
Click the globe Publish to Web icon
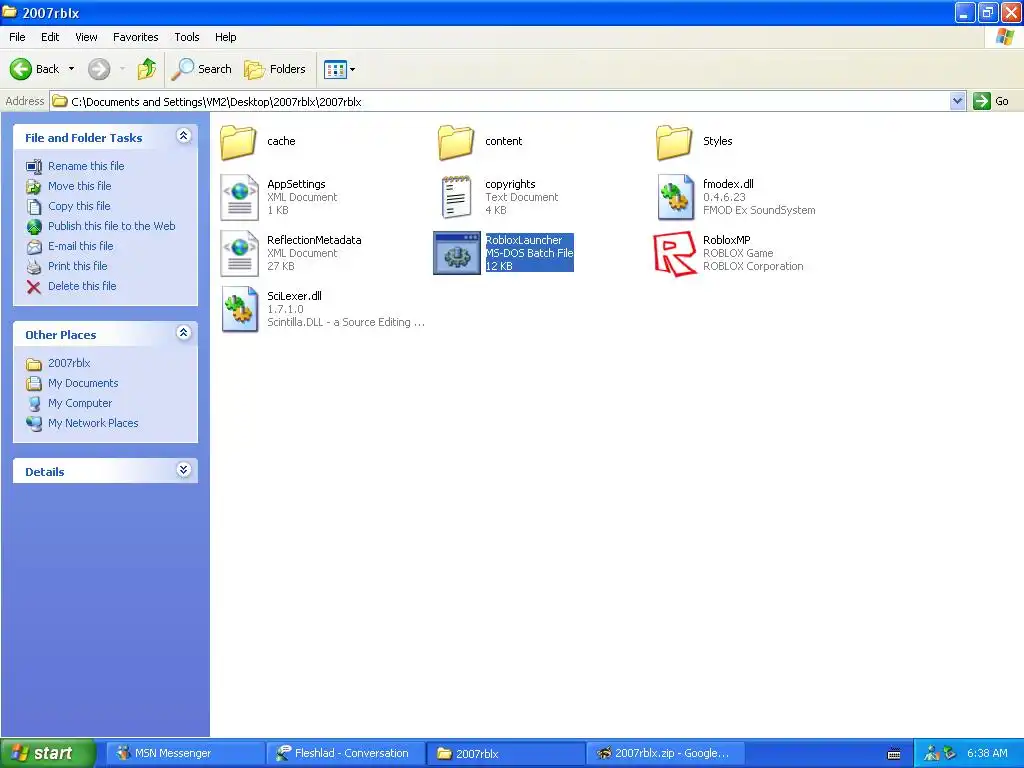coord(34,227)
